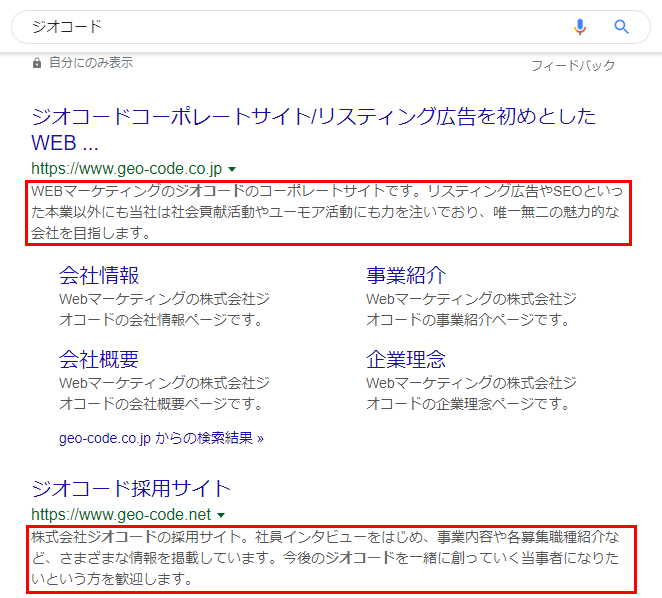Open the ジオコード採用サイト result title

[131, 489]
